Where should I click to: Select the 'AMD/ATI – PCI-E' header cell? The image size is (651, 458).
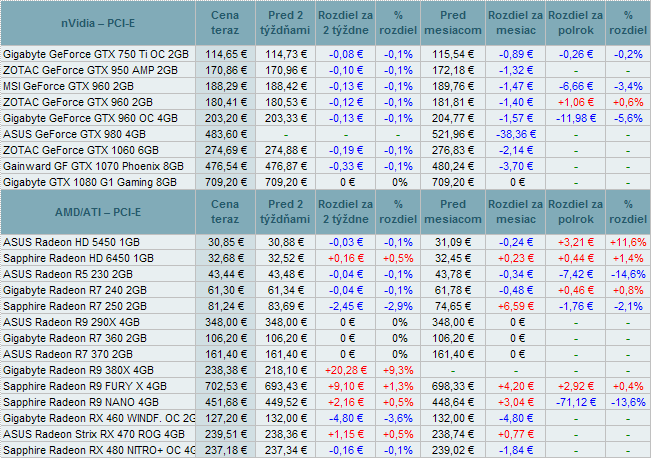click(98, 212)
